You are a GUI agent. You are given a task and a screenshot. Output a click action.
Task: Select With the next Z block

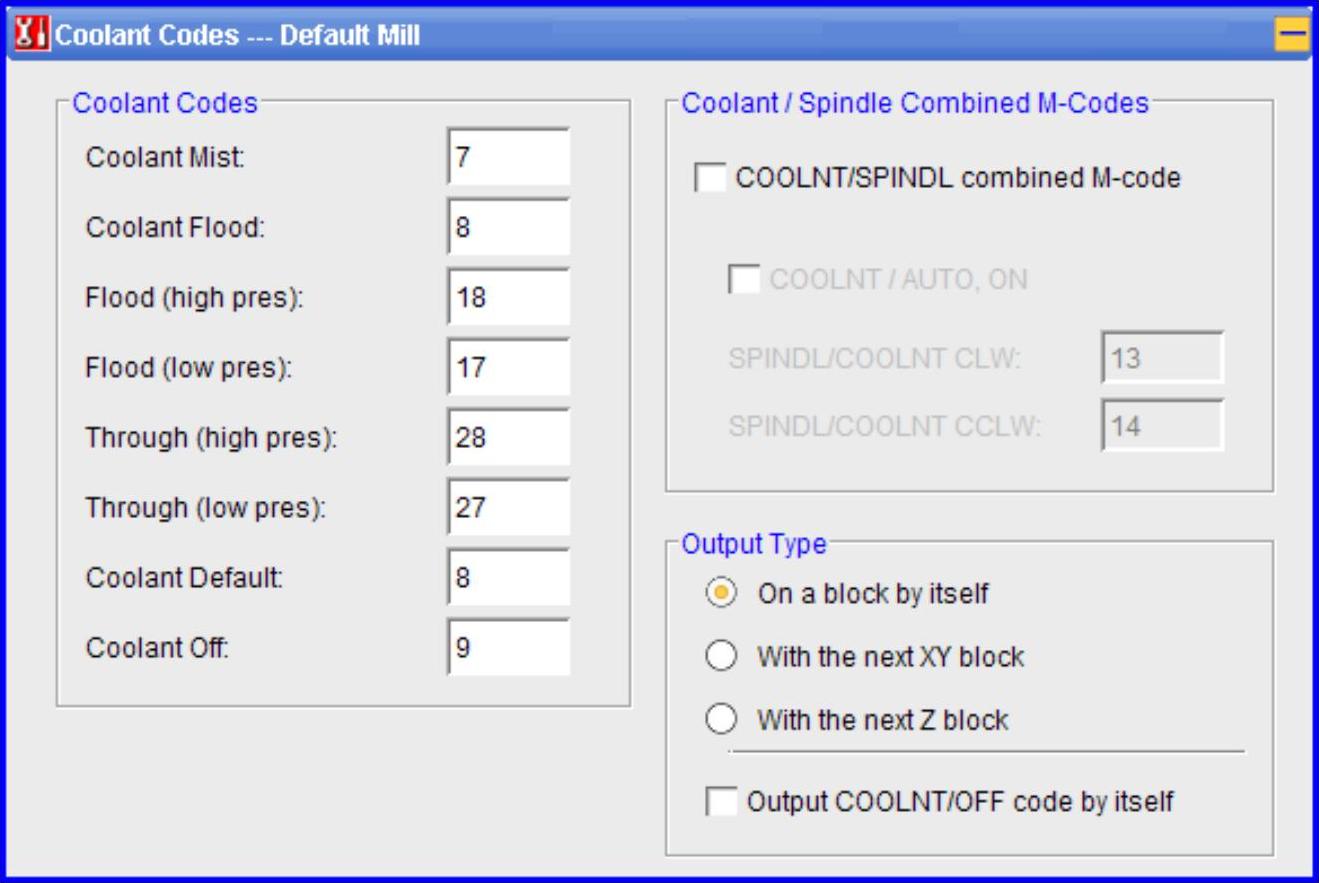click(x=722, y=720)
